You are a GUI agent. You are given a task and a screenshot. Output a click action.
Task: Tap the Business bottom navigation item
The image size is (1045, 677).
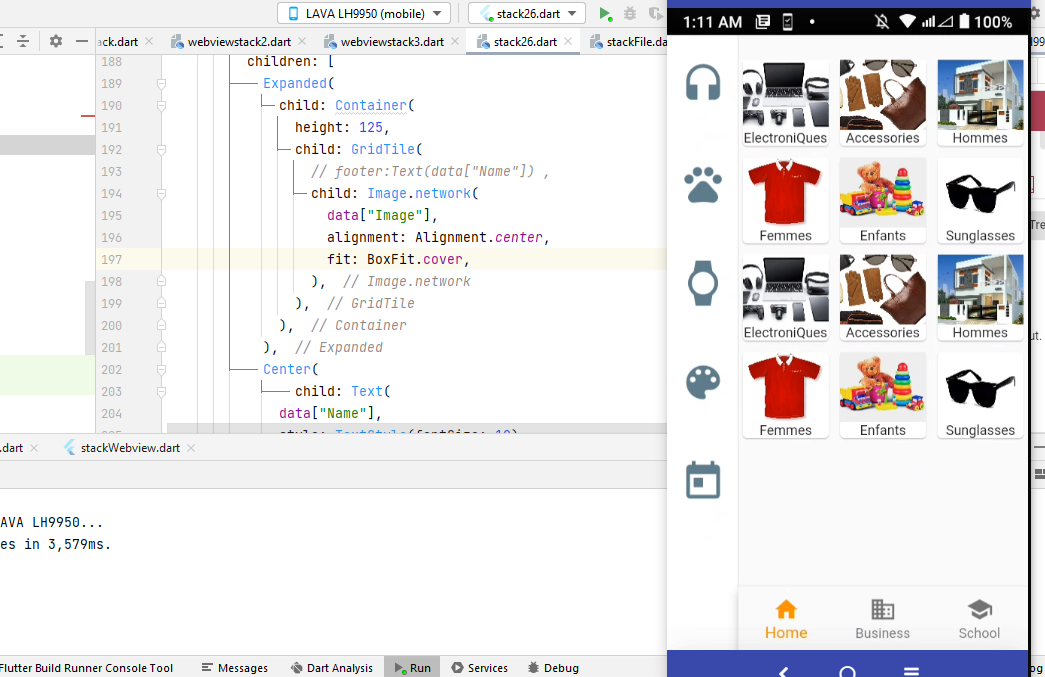(x=882, y=619)
